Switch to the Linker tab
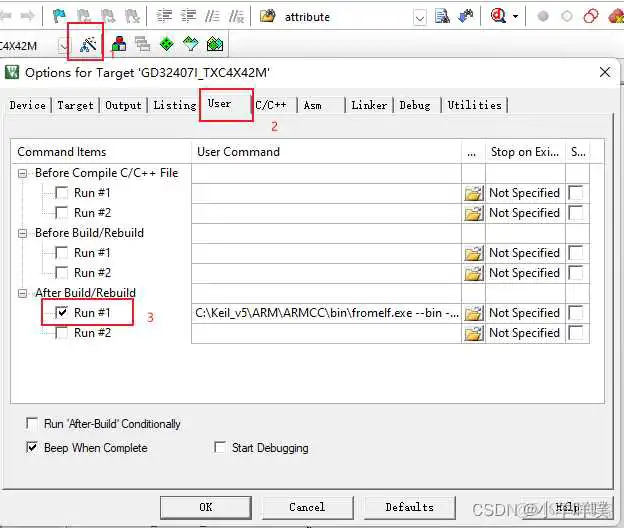Screen dimensions: 624x528 pos(369,105)
